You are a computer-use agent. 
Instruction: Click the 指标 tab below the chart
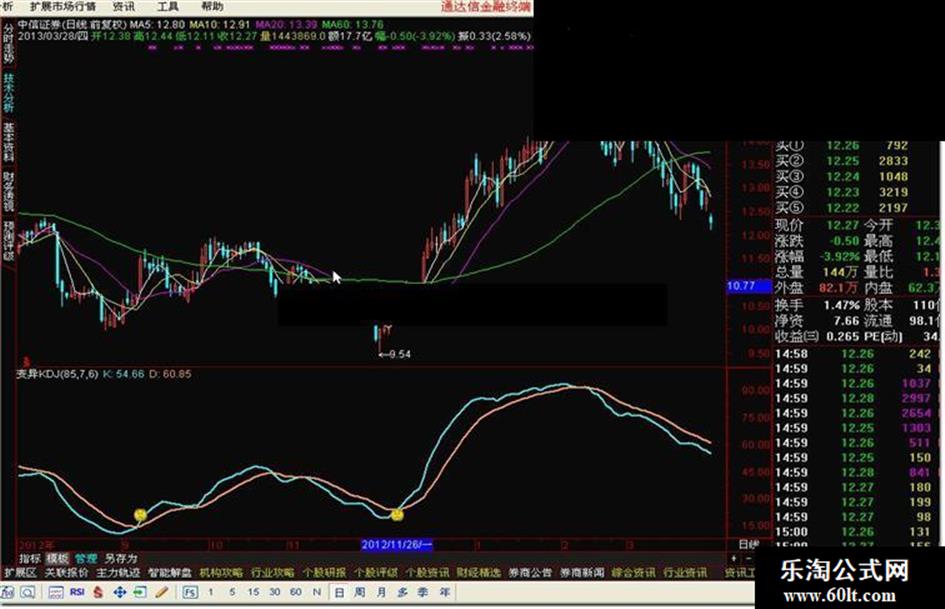pyautogui.click(x=30, y=558)
